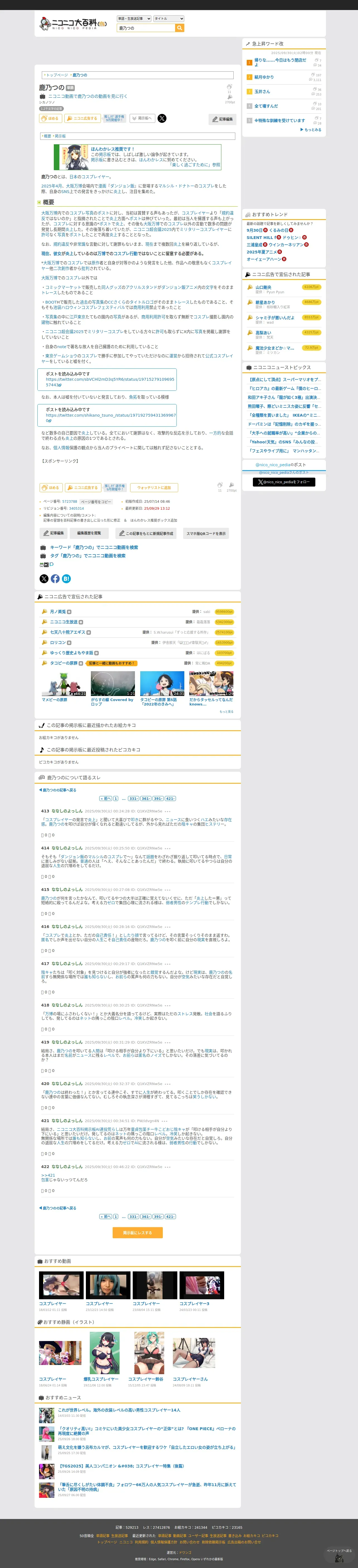358x1568 pixels.
Task: Open the タイトル search-type dropdown
Action: click(x=168, y=18)
